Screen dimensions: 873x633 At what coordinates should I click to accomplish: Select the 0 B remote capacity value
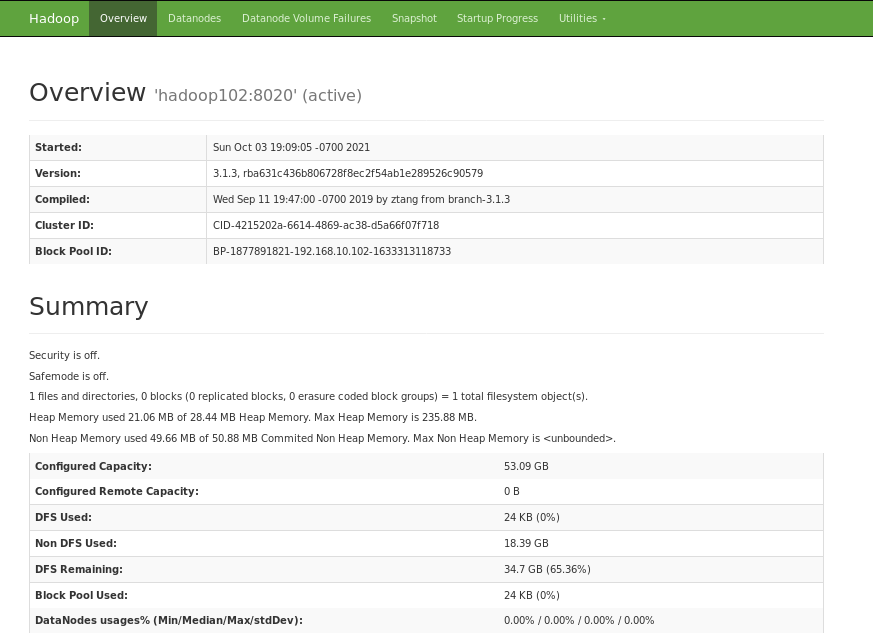(512, 492)
